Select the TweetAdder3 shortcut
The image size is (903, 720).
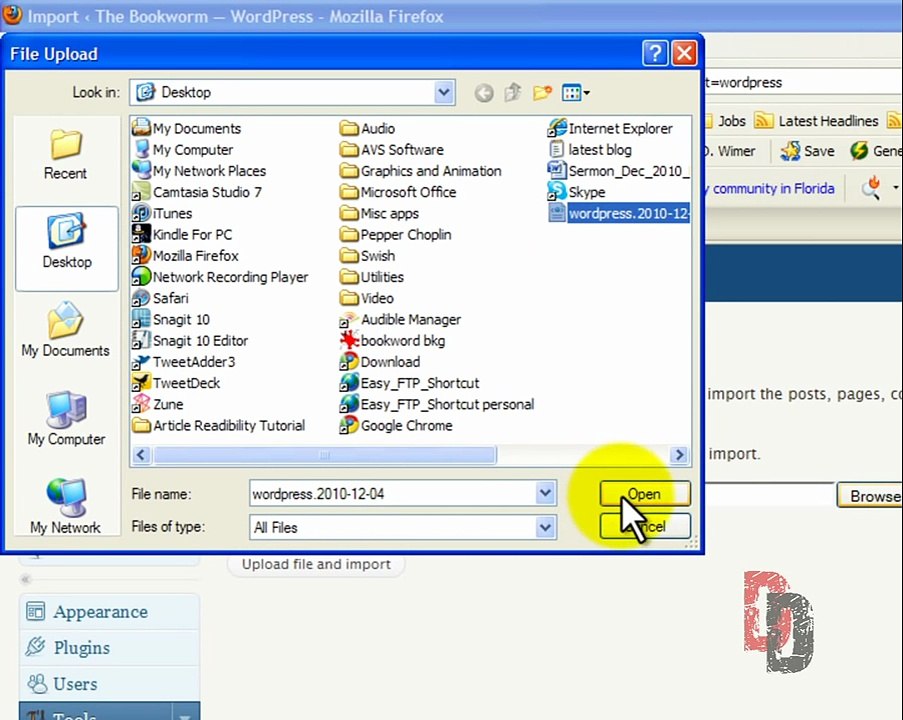184,362
